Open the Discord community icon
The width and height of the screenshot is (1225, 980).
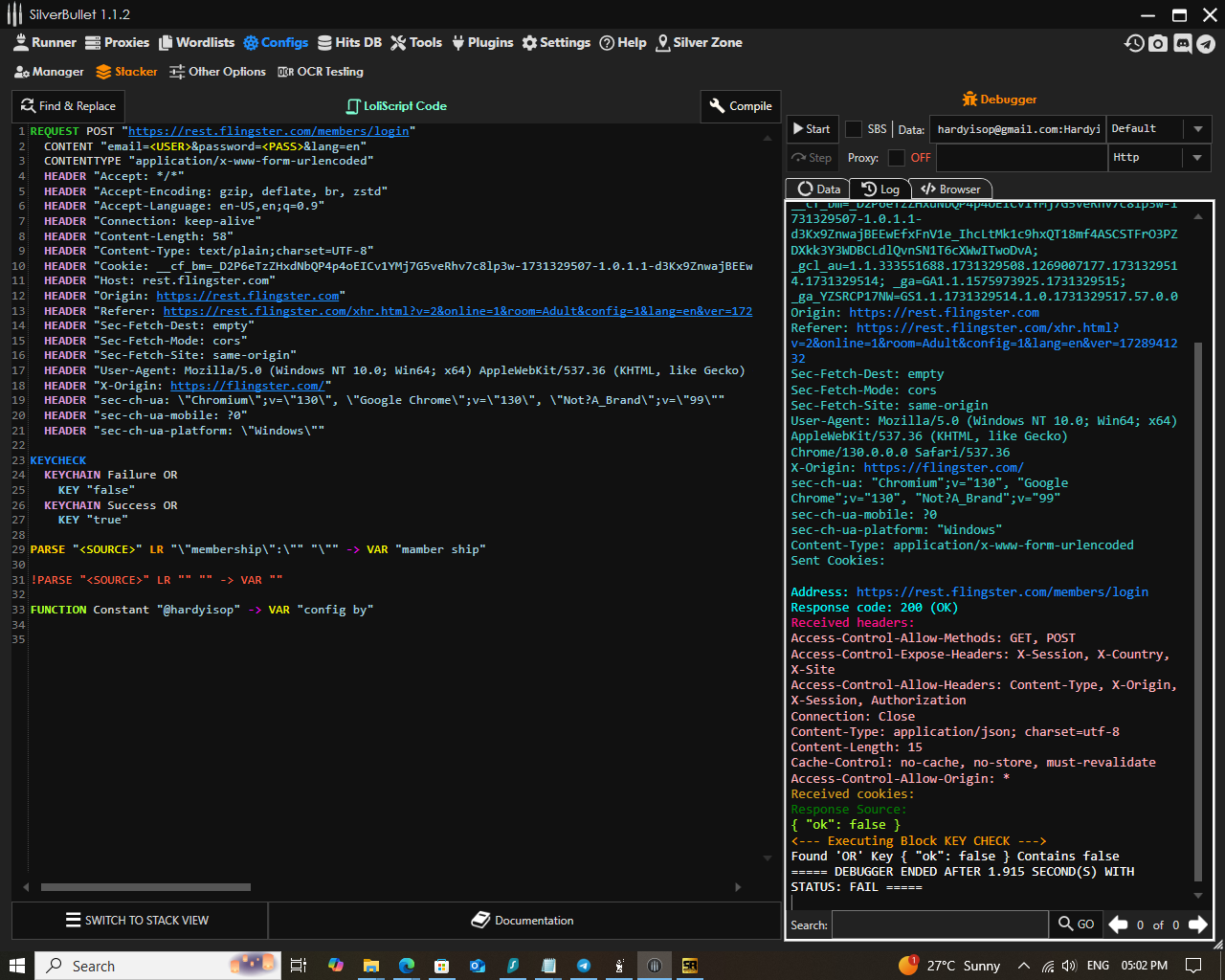click(x=1182, y=43)
